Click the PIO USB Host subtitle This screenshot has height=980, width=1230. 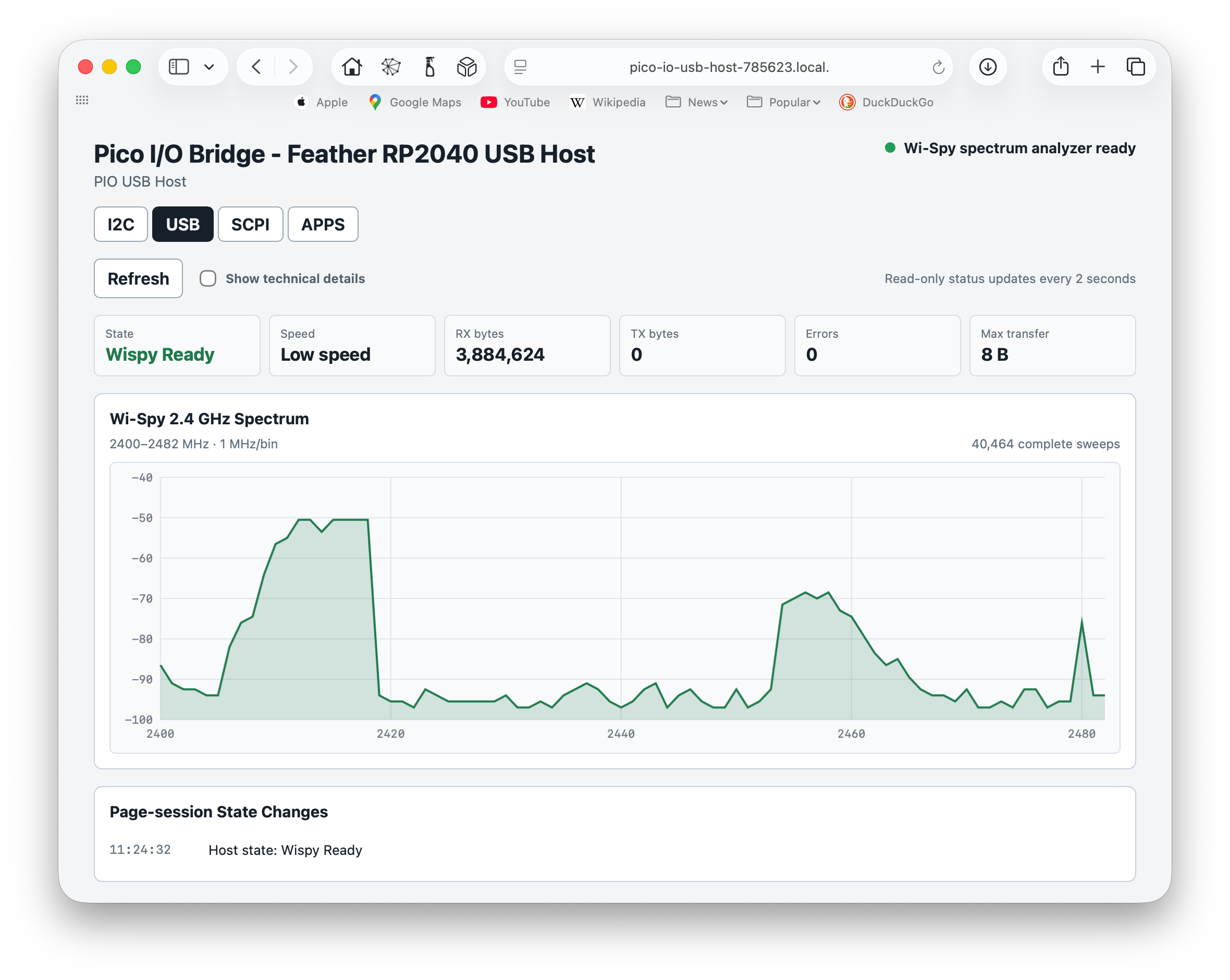[x=140, y=181]
